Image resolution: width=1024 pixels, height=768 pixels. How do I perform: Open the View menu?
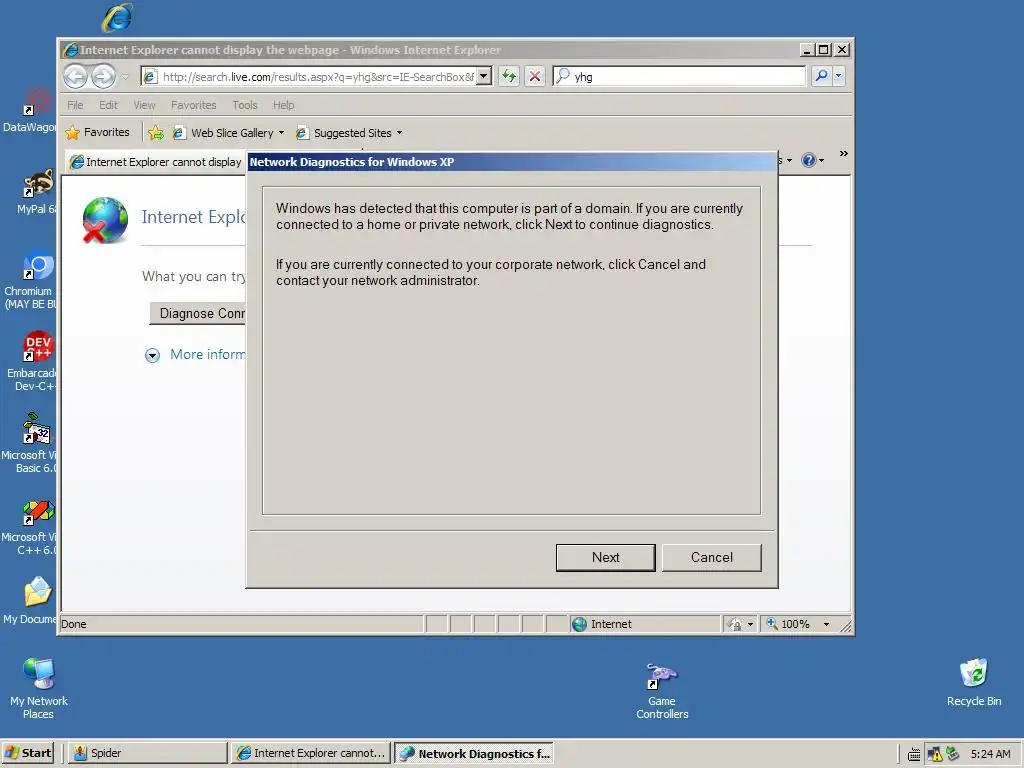coord(144,105)
